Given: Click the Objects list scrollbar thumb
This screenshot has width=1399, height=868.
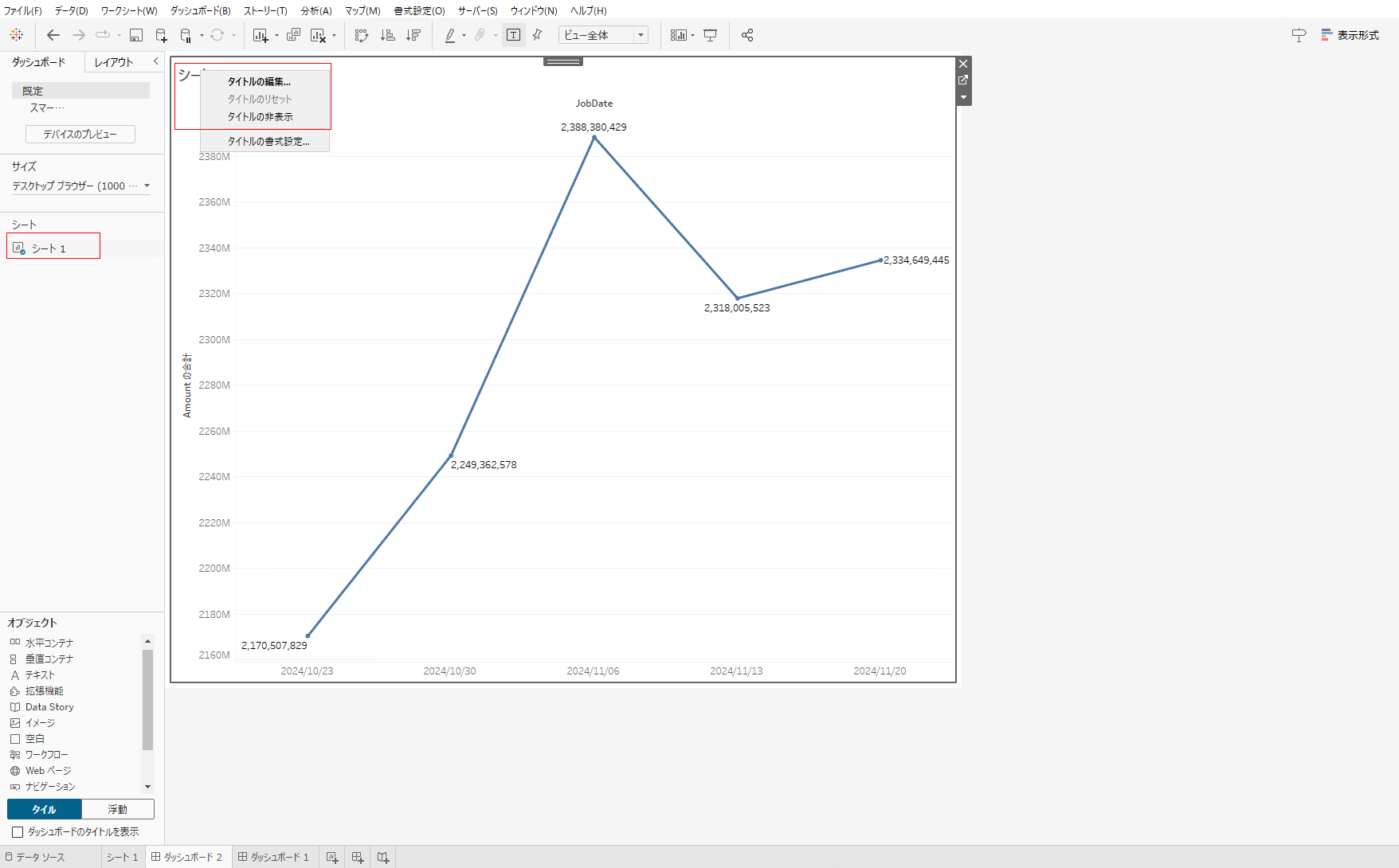Looking at the screenshot, I should coord(147,699).
